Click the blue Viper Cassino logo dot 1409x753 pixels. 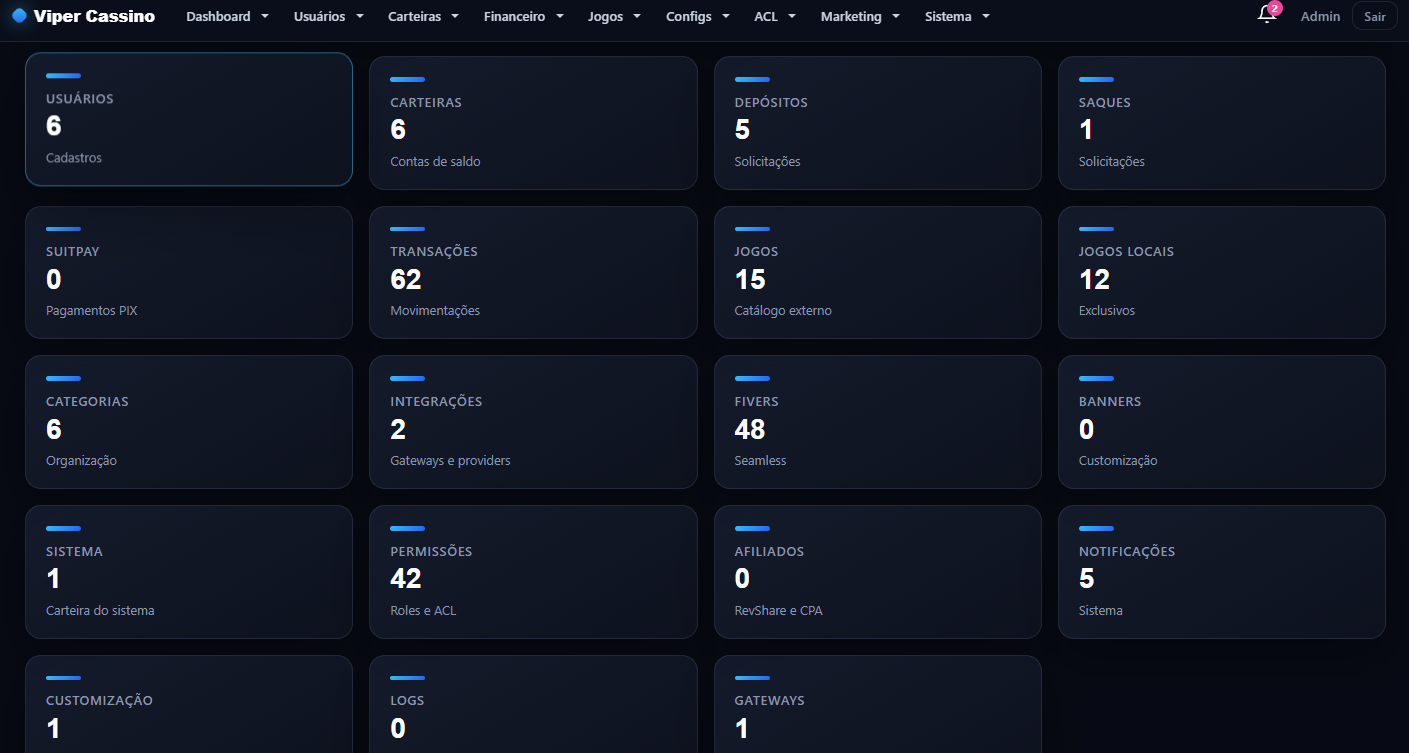(19, 16)
